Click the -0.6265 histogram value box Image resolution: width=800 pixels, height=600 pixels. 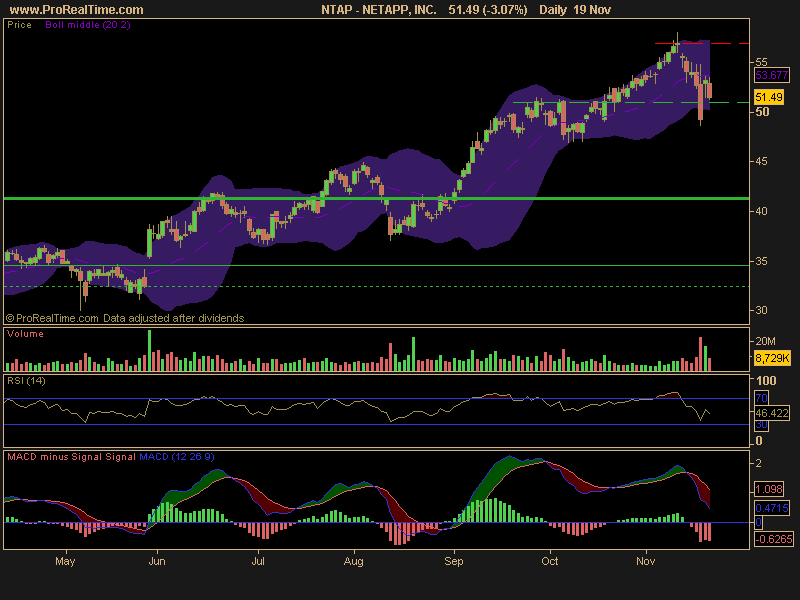774,539
